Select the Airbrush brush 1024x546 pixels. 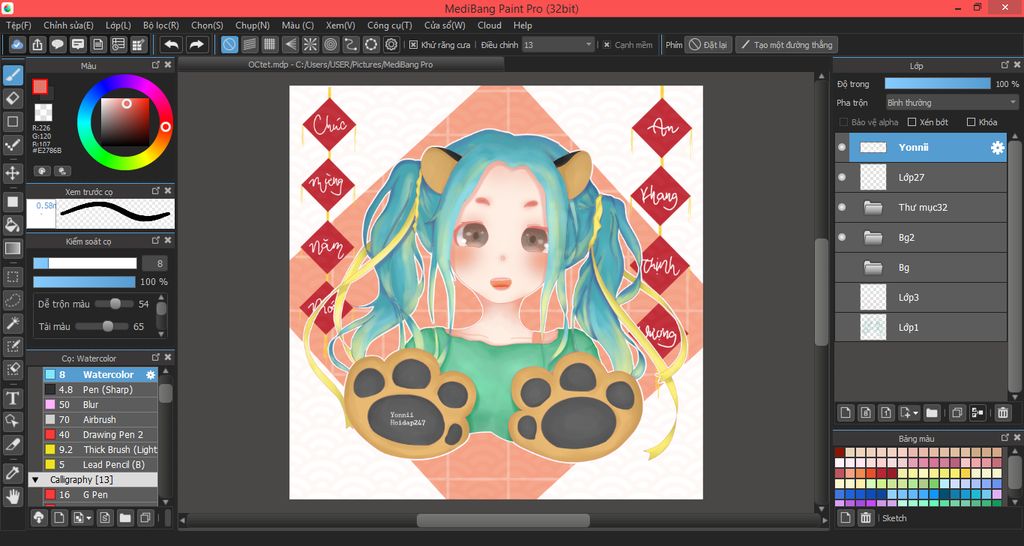pos(101,420)
